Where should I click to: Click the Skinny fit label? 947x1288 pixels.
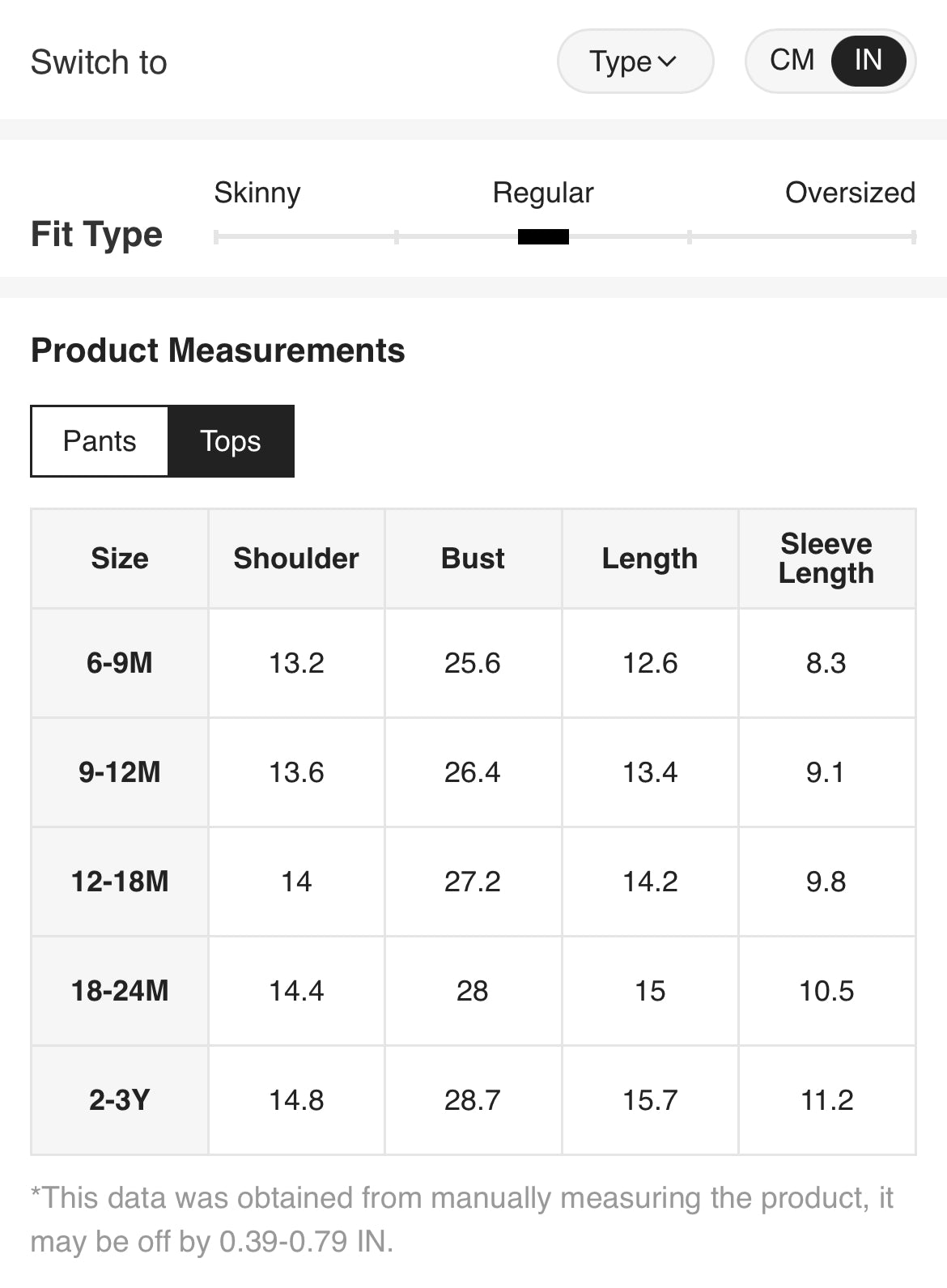pyautogui.click(x=257, y=193)
